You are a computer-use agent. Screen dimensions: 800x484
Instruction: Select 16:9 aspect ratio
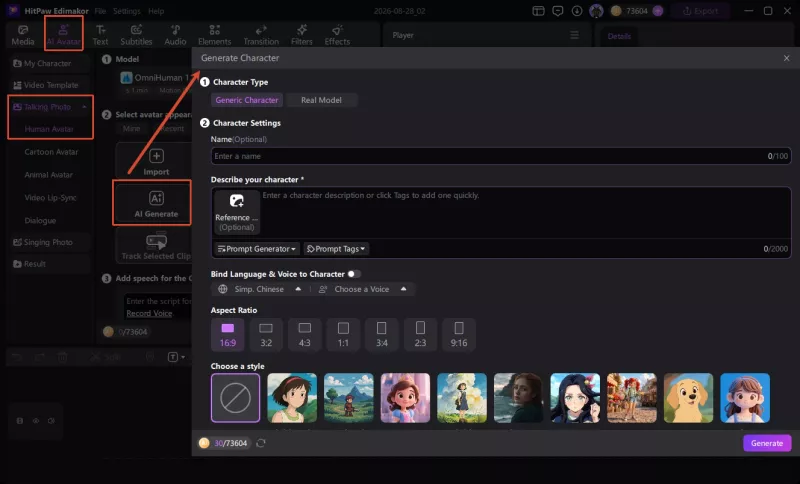tap(228, 335)
